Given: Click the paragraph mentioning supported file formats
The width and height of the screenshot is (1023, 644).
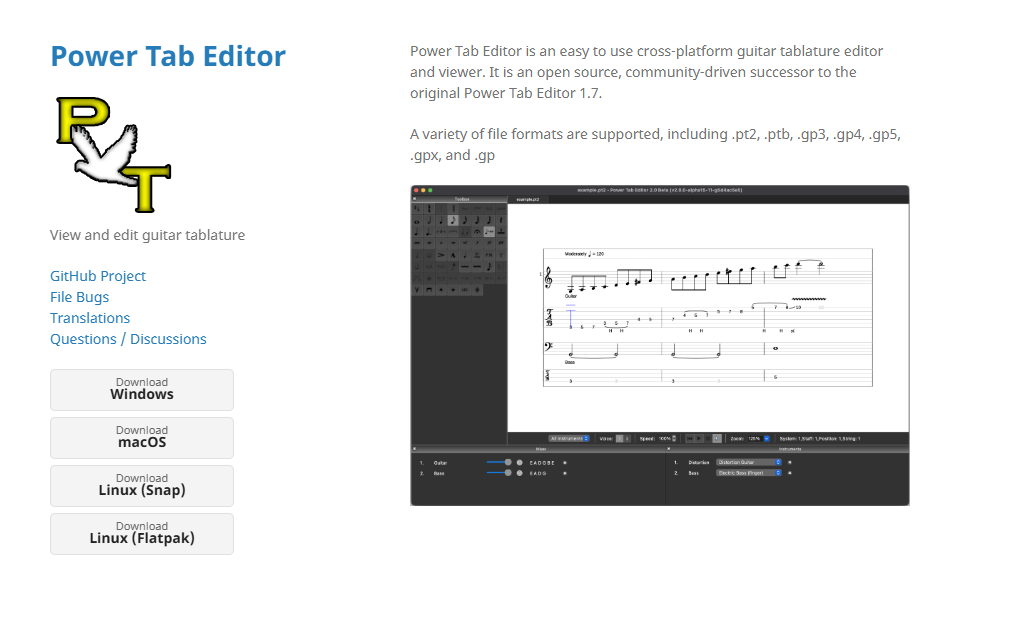Looking at the screenshot, I should 655,145.
